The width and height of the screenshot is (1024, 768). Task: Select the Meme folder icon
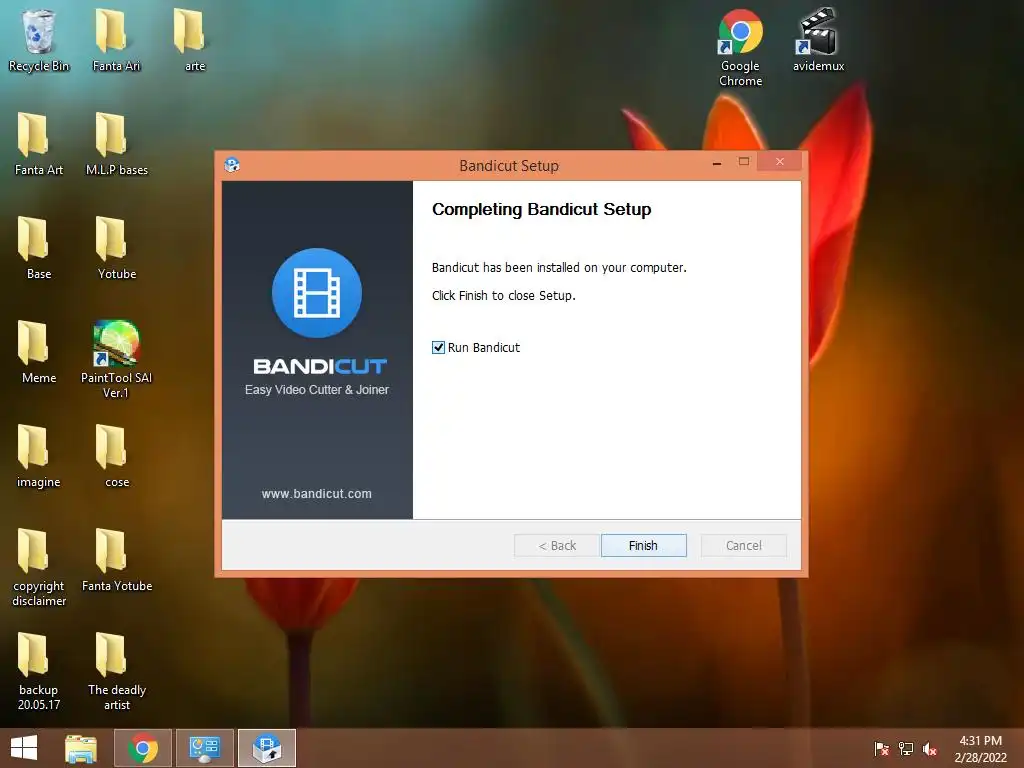pos(39,352)
